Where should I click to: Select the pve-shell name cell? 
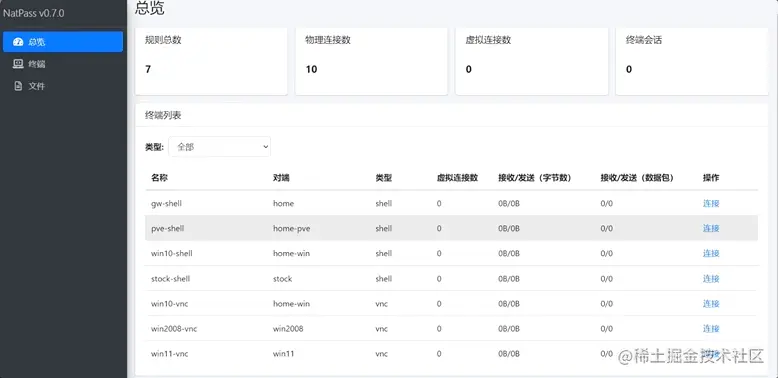(168, 228)
